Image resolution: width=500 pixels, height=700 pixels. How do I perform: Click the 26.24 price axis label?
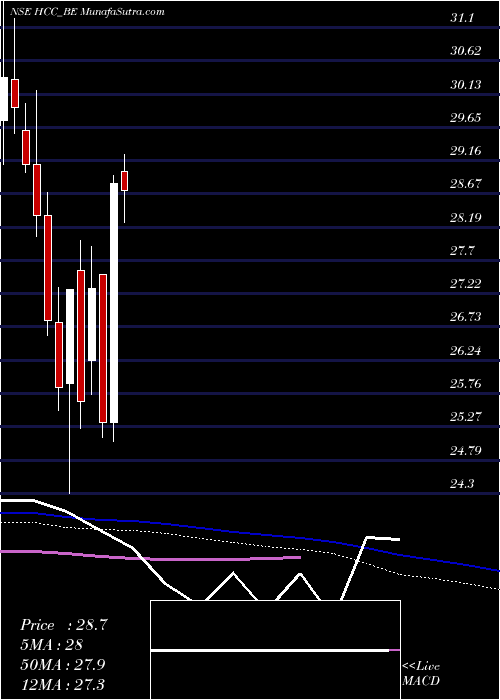(466, 350)
